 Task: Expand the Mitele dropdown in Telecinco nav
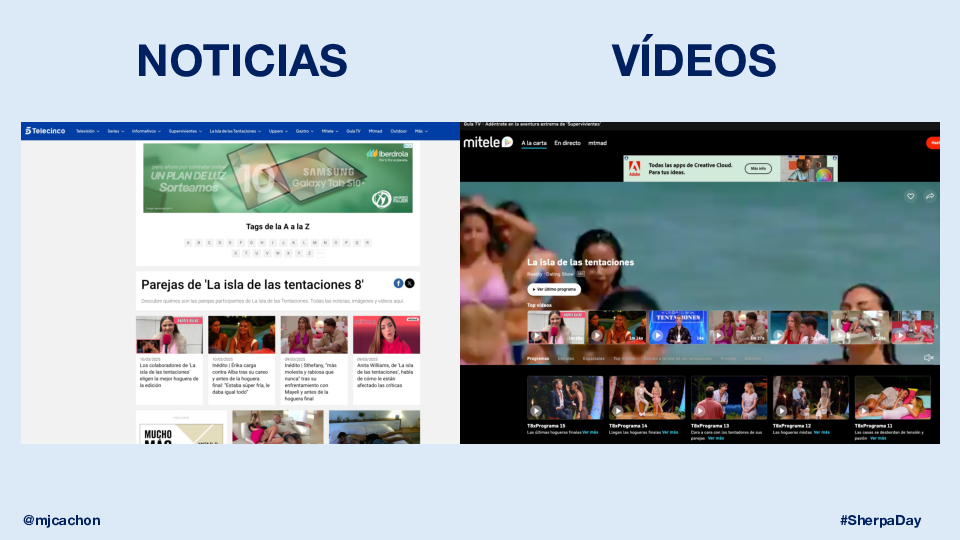330,131
